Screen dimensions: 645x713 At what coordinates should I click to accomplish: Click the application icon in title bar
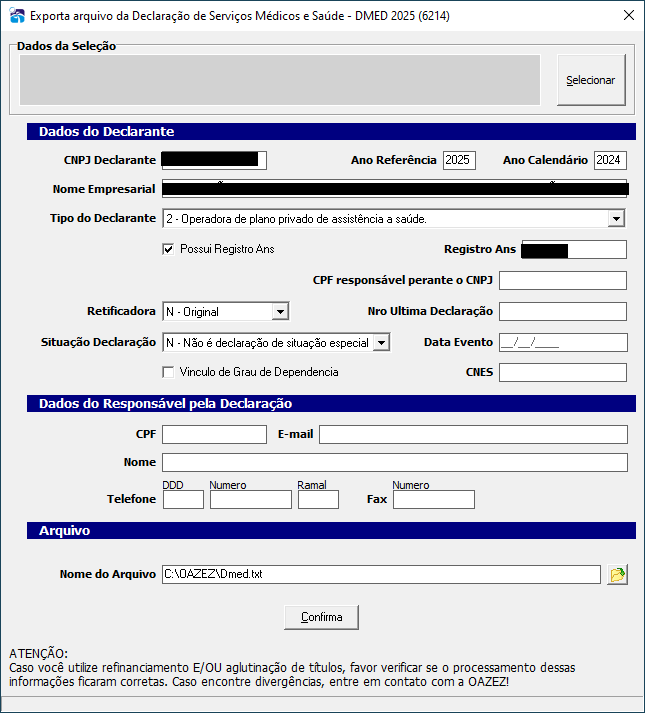point(17,15)
